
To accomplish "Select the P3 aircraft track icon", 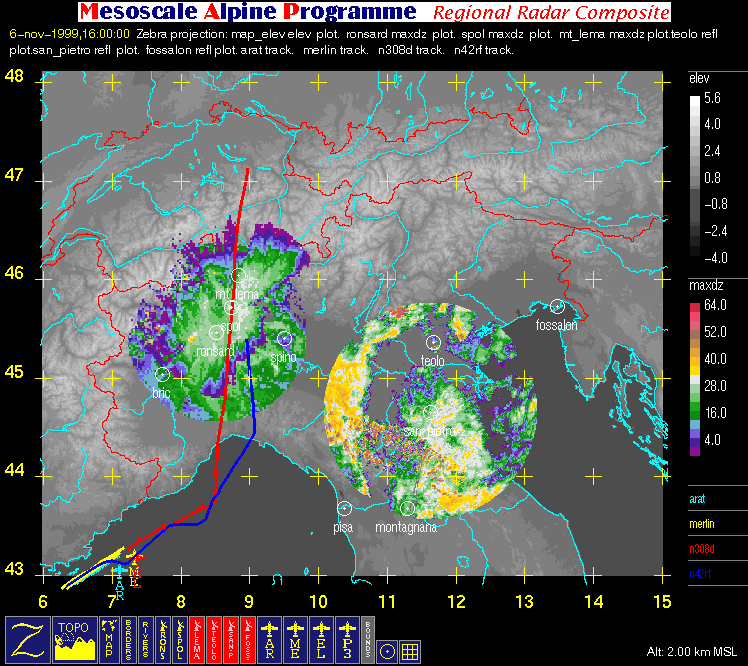I will (347, 640).
